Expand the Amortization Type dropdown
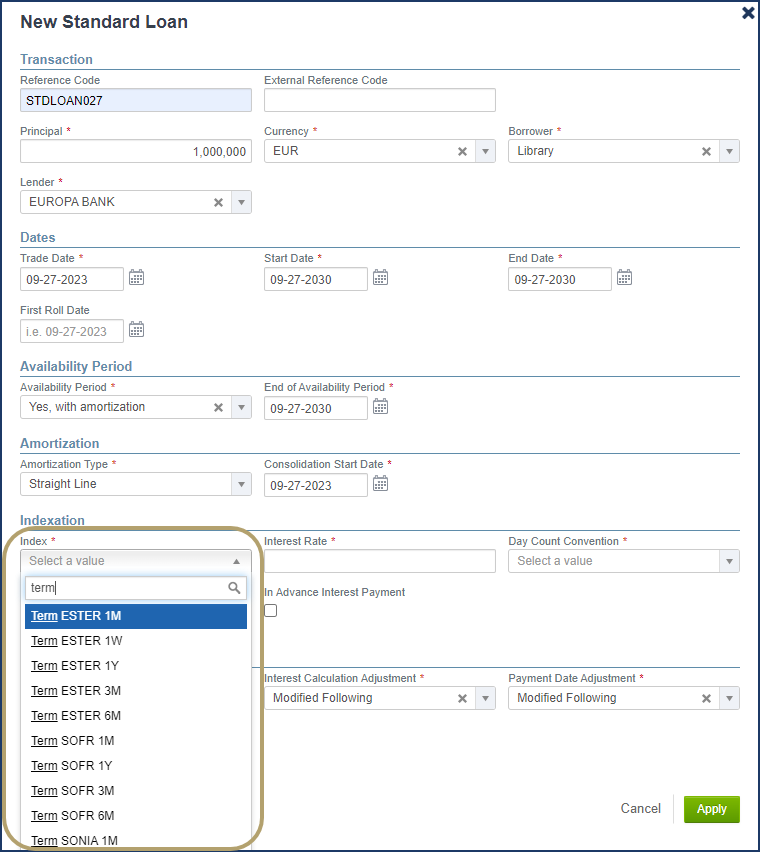The height and width of the screenshot is (852, 760). pos(241,484)
